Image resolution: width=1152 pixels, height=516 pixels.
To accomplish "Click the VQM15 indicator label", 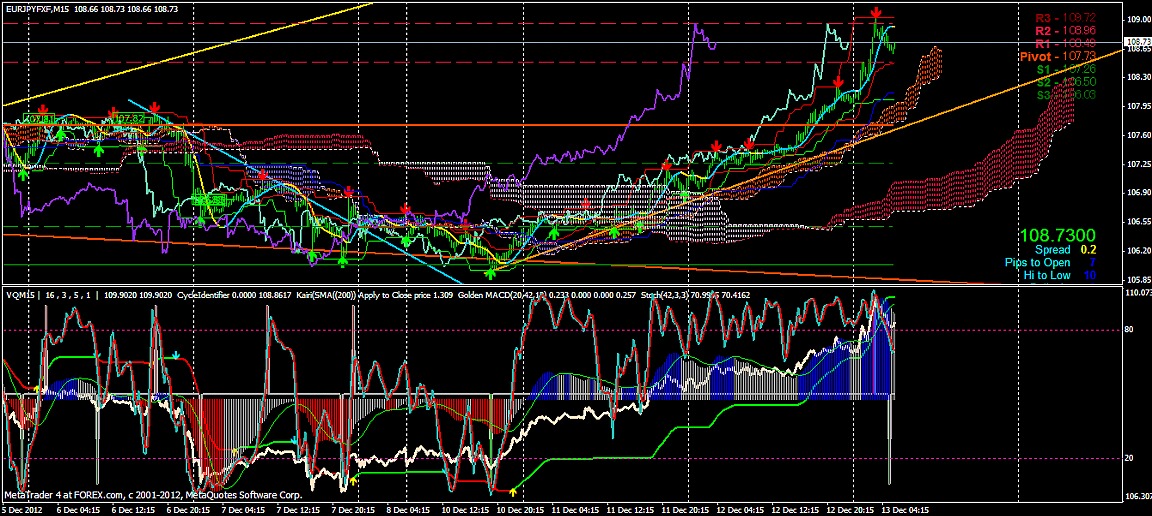I will point(19,294).
